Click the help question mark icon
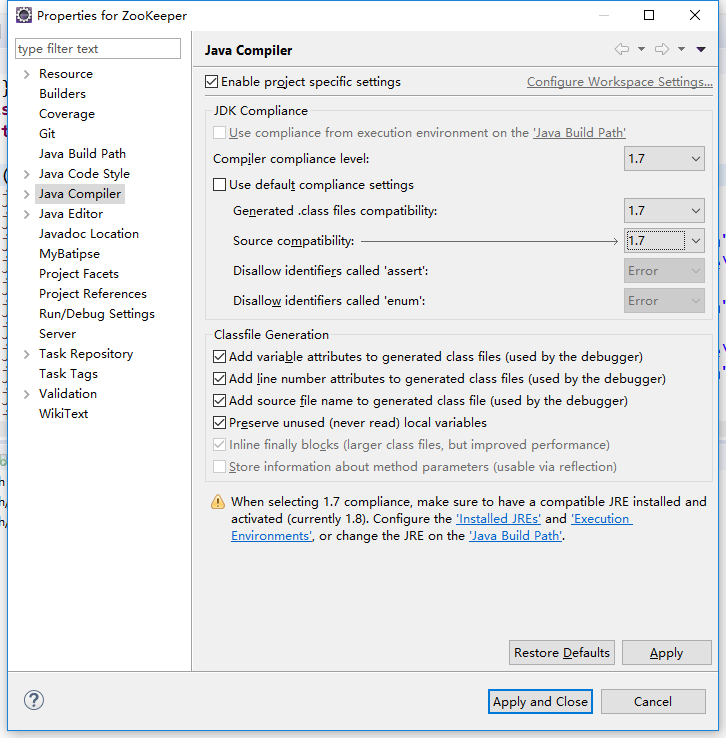 [x=34, y=700]
